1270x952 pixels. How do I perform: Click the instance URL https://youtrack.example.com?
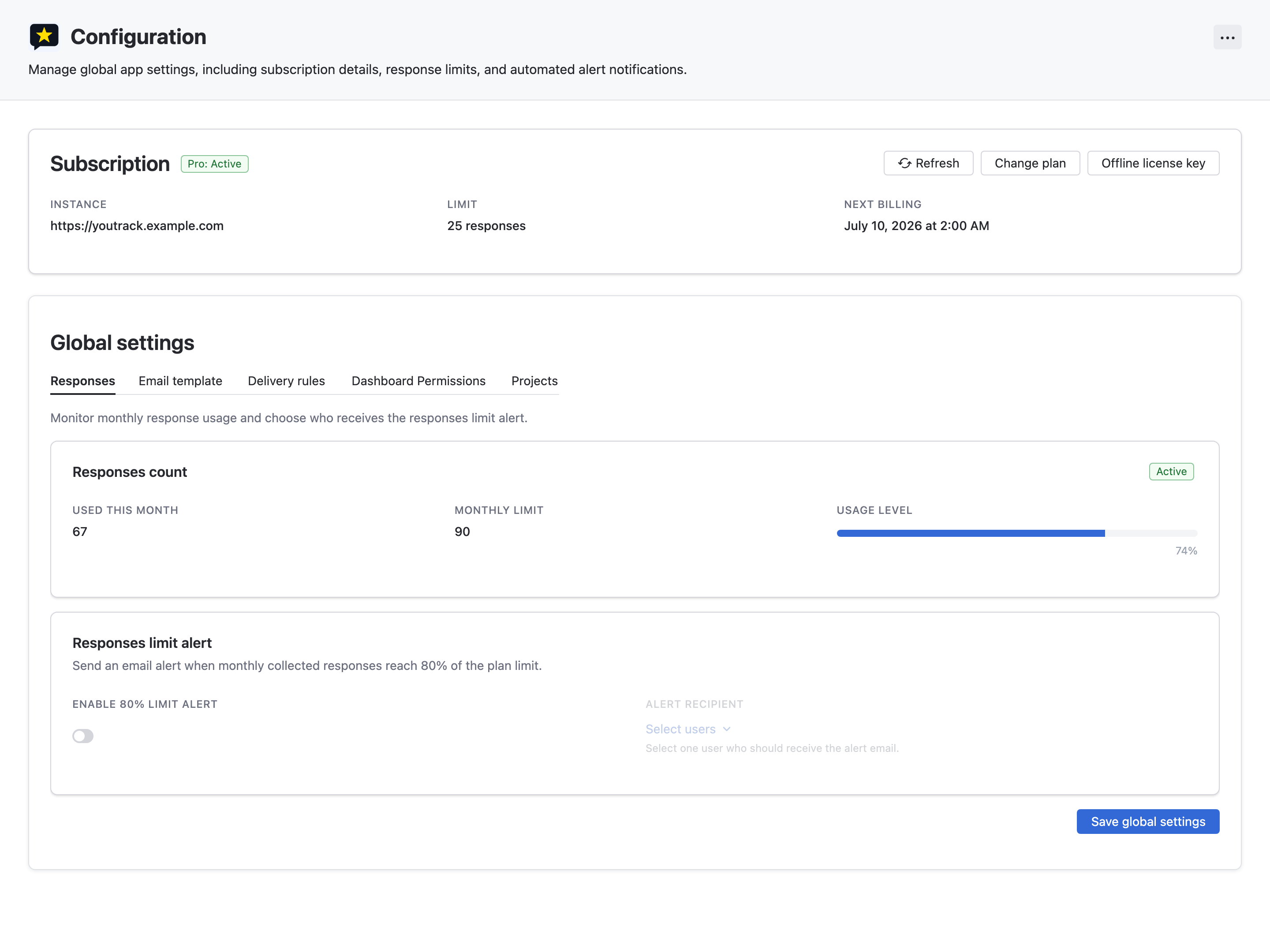coord(137,226)
